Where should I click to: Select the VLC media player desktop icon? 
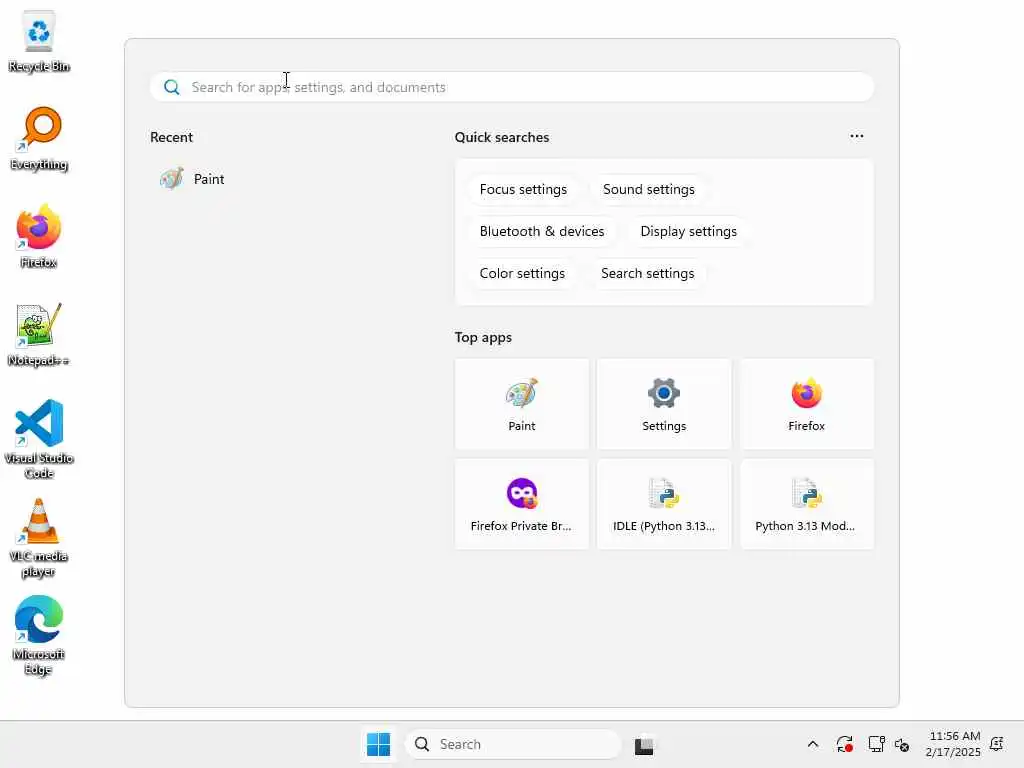[39, 538]
